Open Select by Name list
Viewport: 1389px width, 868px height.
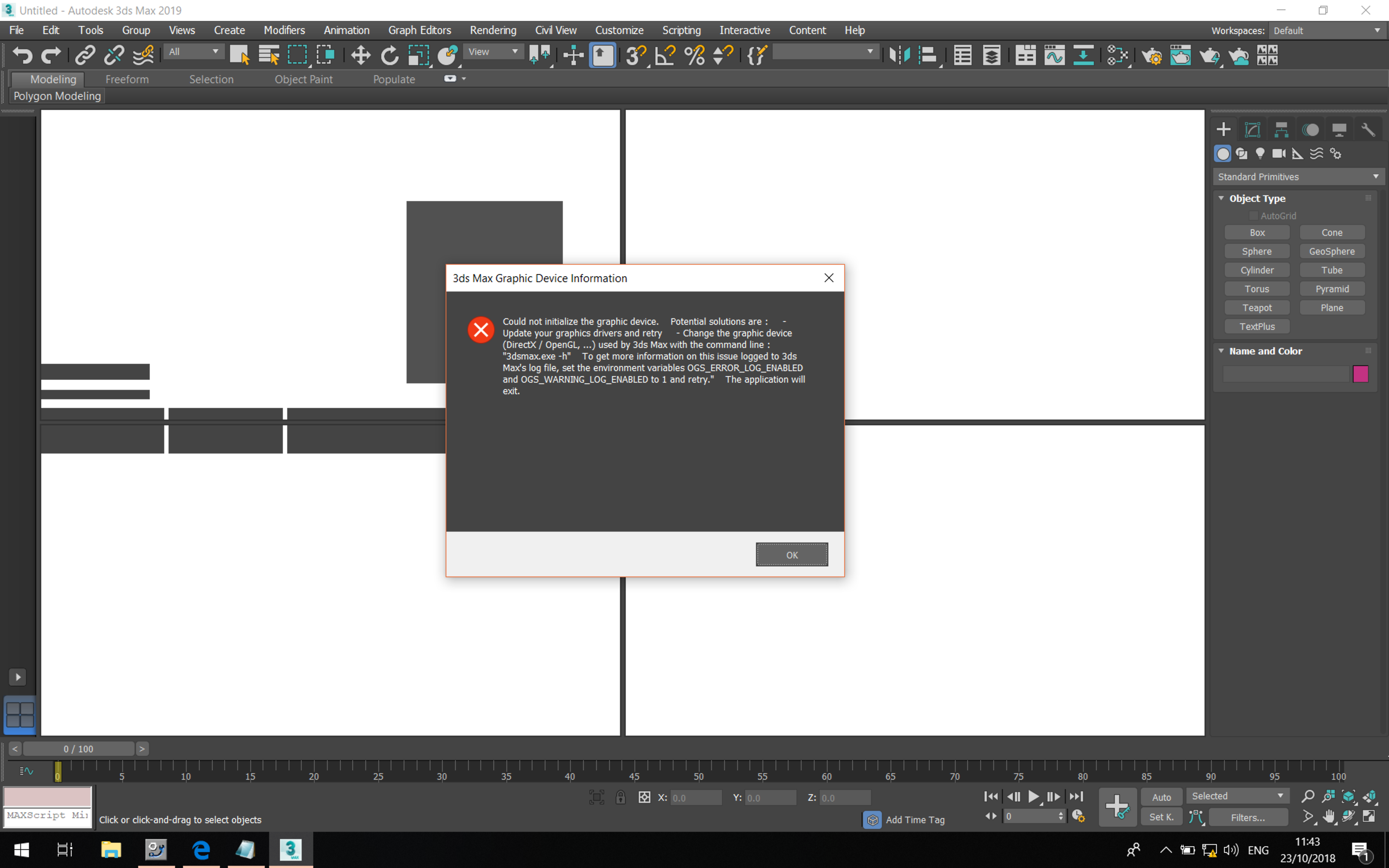268,55
